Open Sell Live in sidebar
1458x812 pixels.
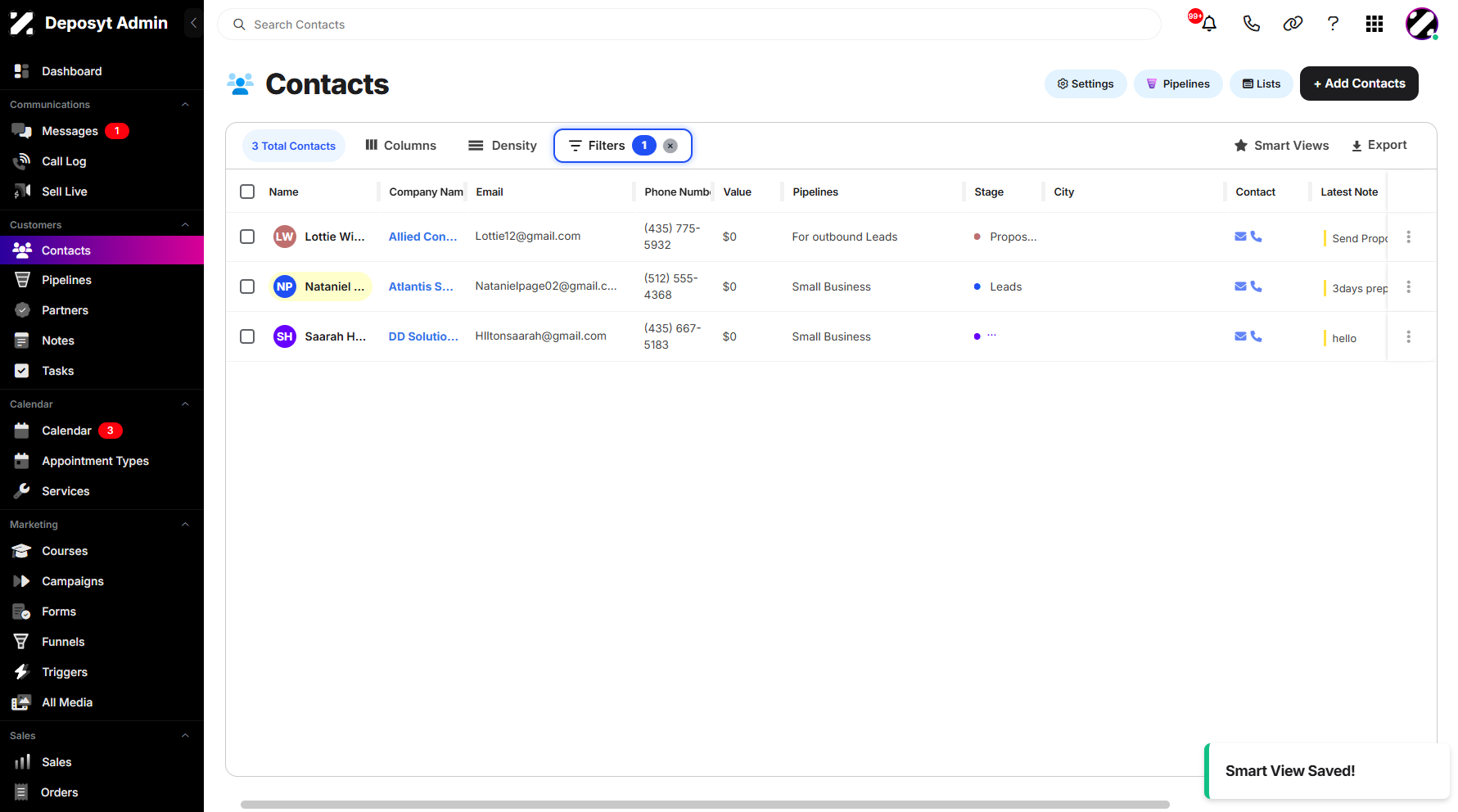click(x=102, y=192)
